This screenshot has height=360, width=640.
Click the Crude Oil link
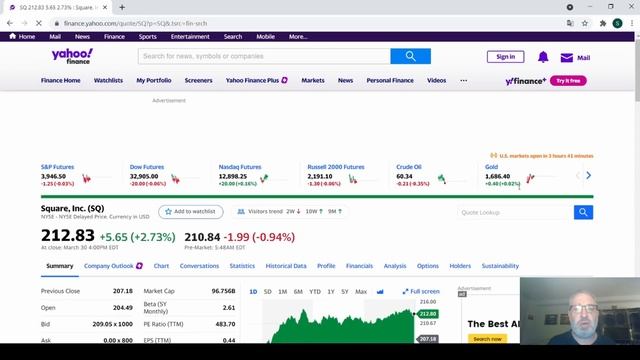(409, 167)
